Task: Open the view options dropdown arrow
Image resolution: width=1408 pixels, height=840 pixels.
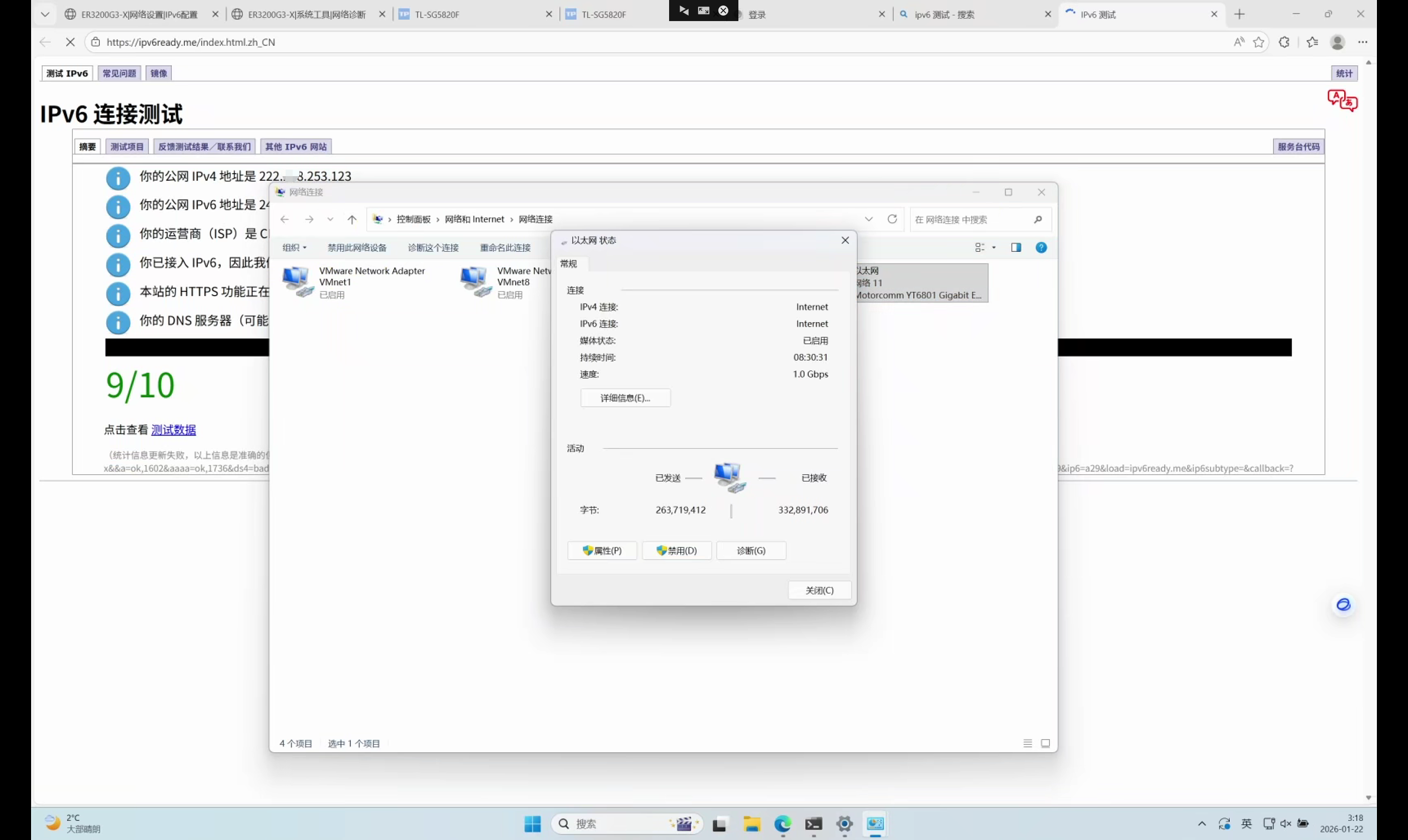Action: pos(993,247)
